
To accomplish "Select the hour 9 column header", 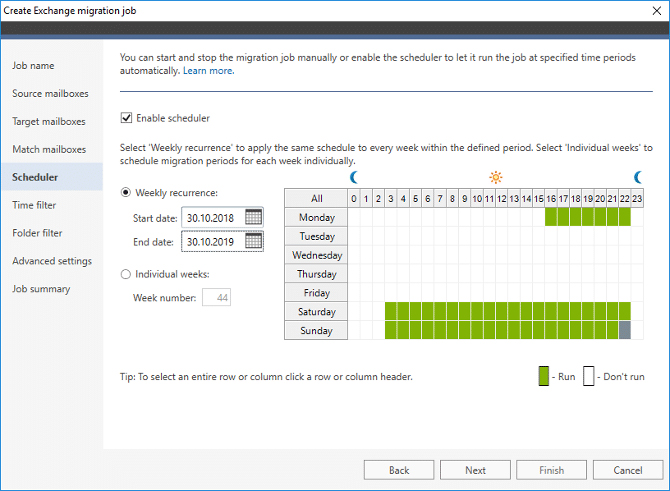I will tap(464, 198).
